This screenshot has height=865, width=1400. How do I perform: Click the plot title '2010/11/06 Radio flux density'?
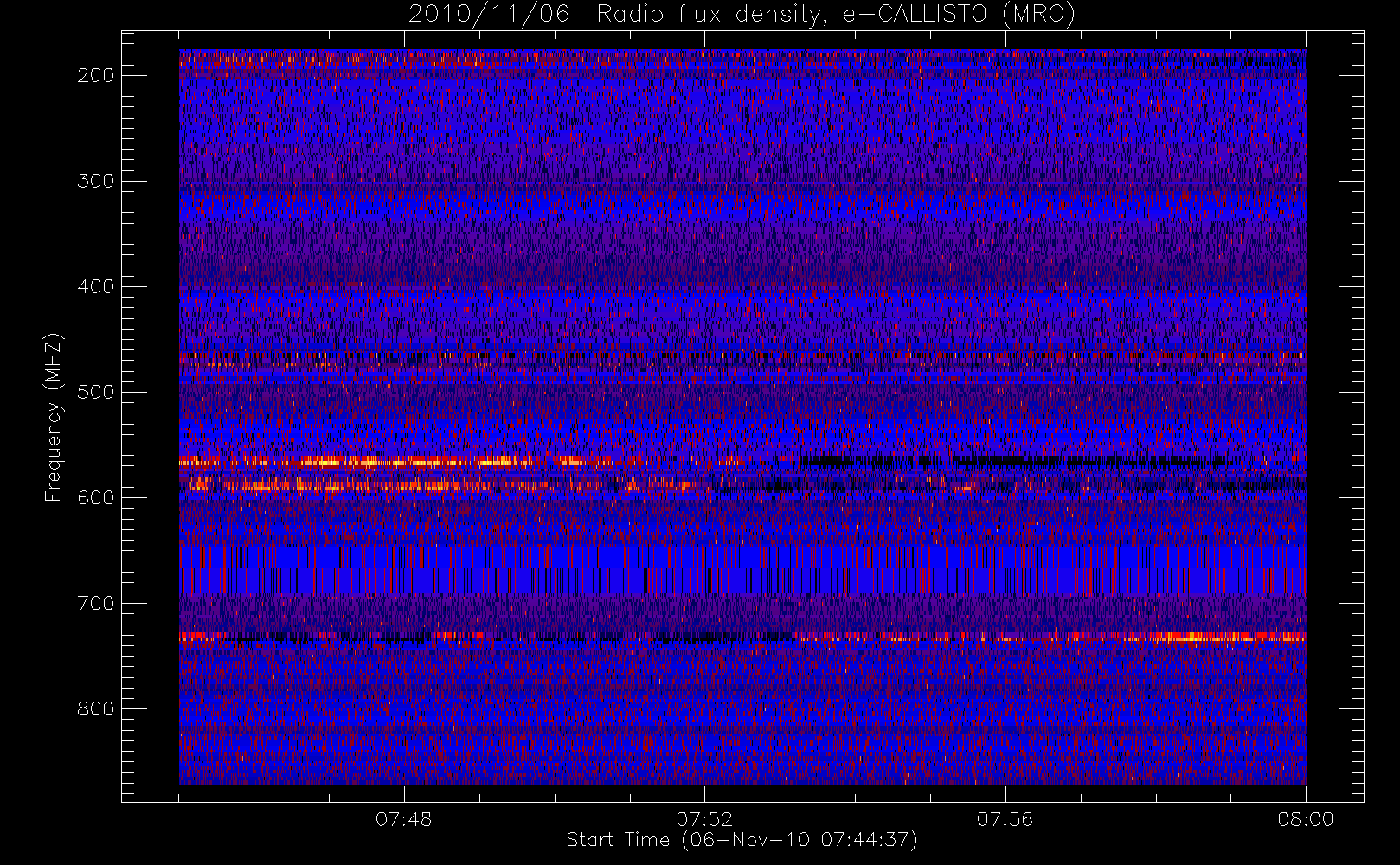(742, 14)
